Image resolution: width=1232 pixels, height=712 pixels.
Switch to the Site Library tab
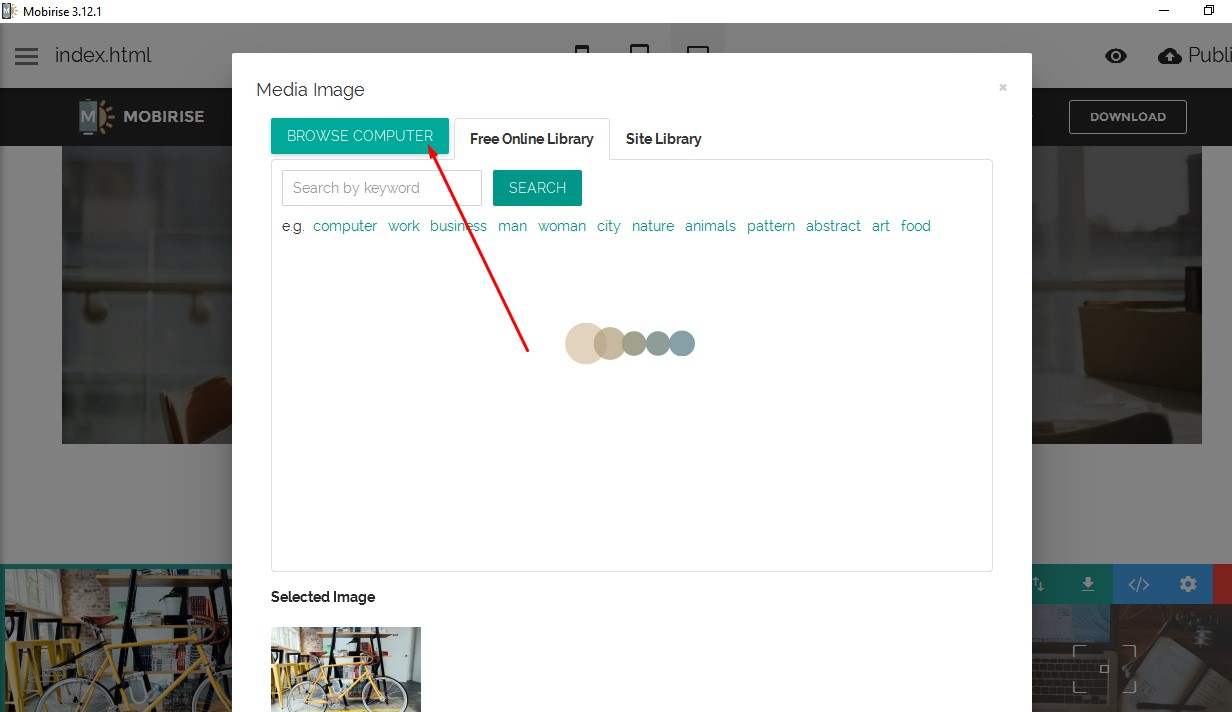pyautogui.click(x=663, y=139)
